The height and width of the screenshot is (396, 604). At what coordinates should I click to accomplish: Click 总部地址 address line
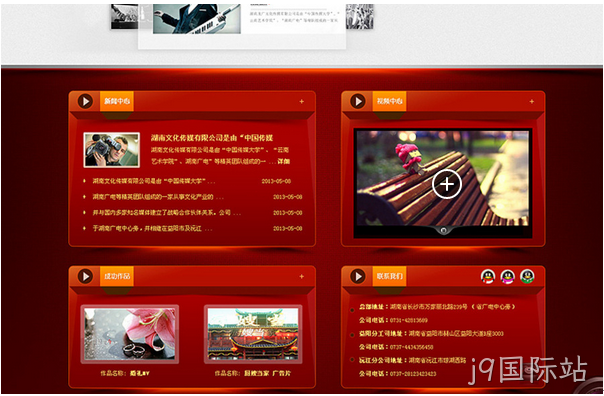(437, 307)
